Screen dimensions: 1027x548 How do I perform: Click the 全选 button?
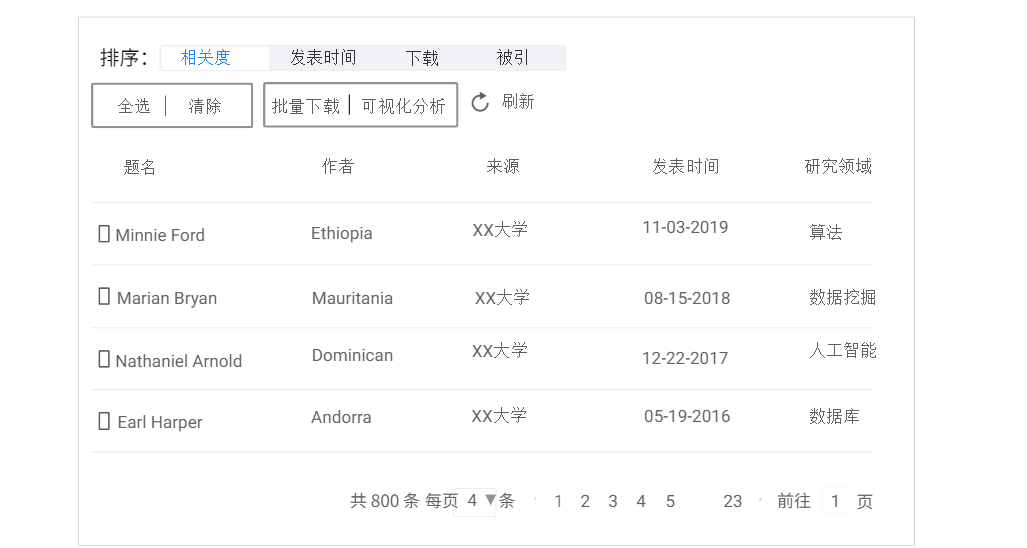point(134,106)
